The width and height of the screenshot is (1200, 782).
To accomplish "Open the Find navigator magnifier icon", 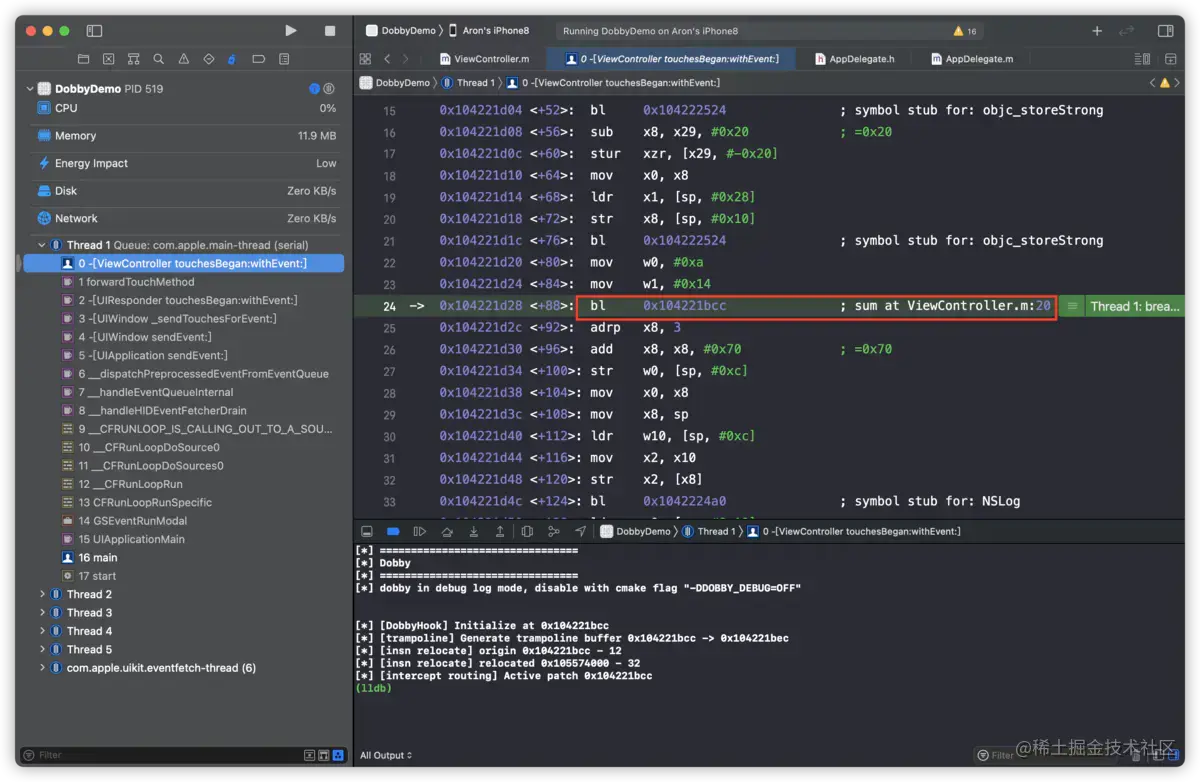I will click(158, 59).
